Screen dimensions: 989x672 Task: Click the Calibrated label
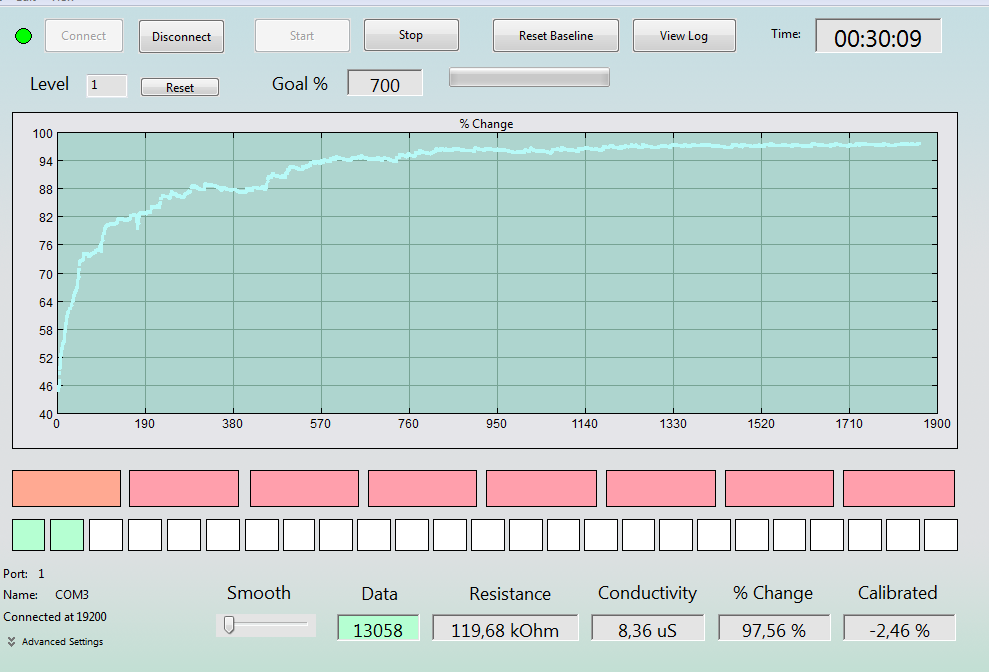click(x=898, y=593)
